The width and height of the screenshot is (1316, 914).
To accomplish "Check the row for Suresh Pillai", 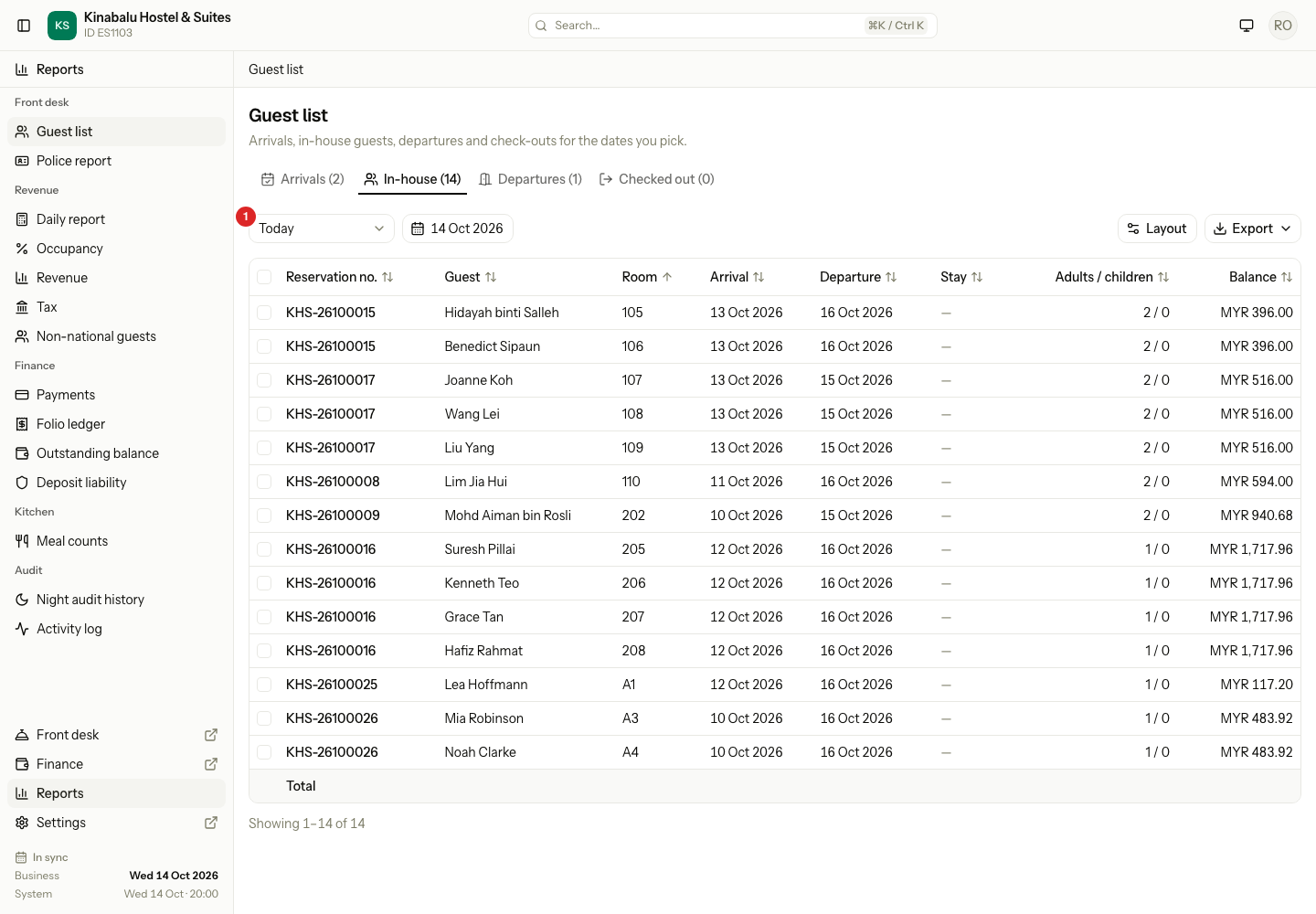I will 264,549.
